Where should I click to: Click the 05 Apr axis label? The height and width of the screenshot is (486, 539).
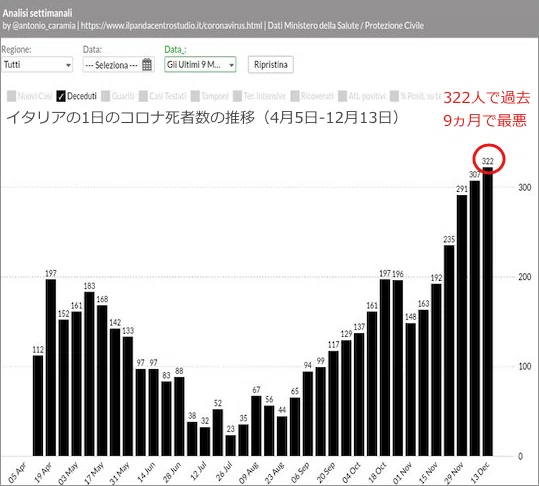tap(17, 473)
